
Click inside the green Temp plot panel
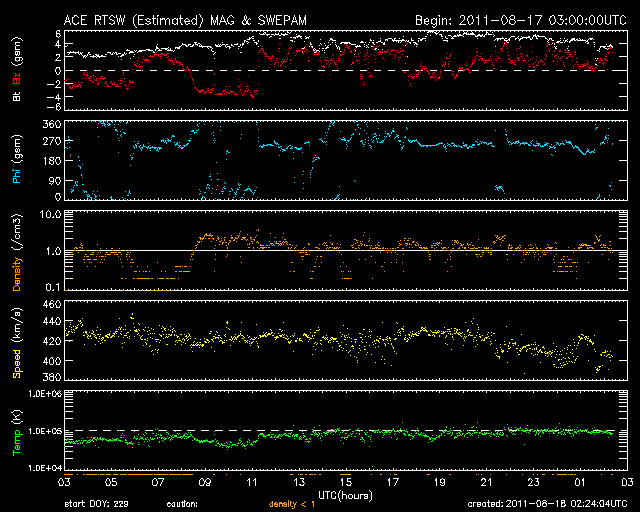(346, 430)
